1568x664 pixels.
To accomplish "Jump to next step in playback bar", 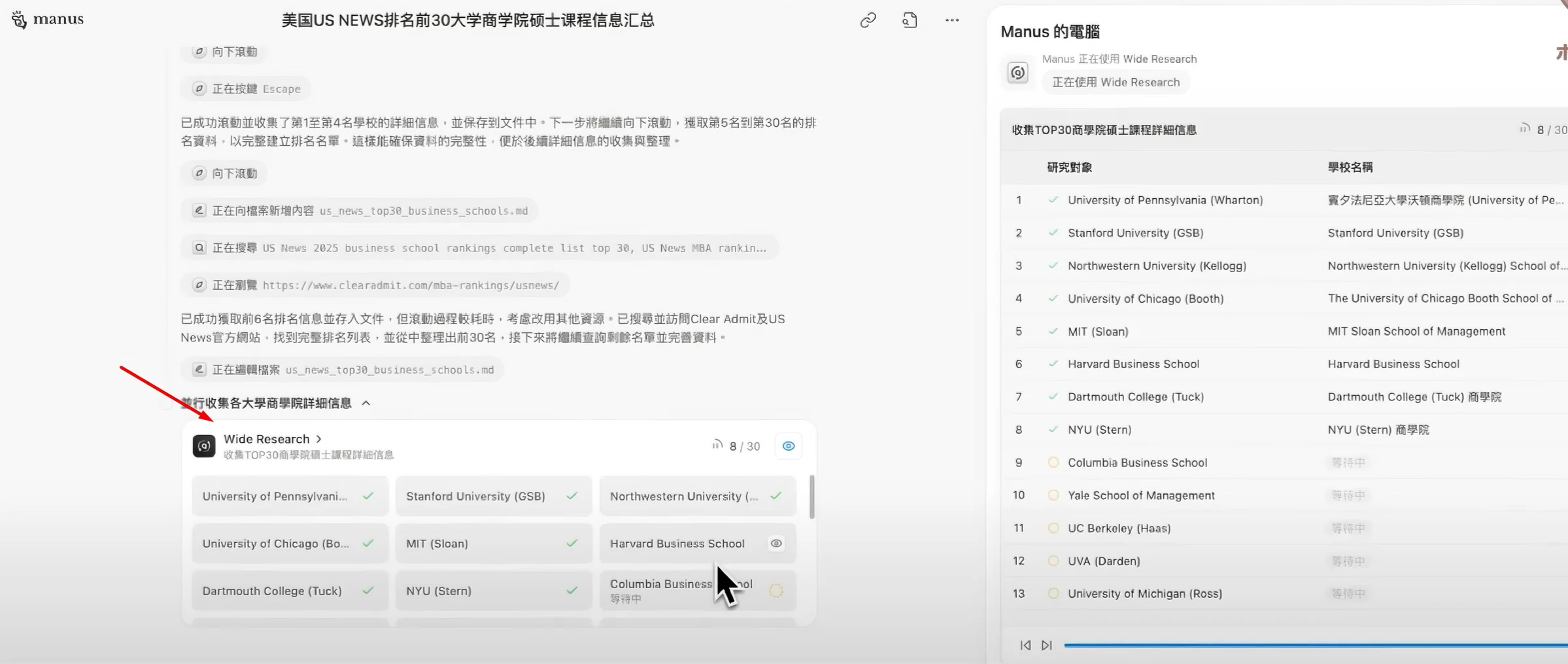I will [x=1047, y=645].
